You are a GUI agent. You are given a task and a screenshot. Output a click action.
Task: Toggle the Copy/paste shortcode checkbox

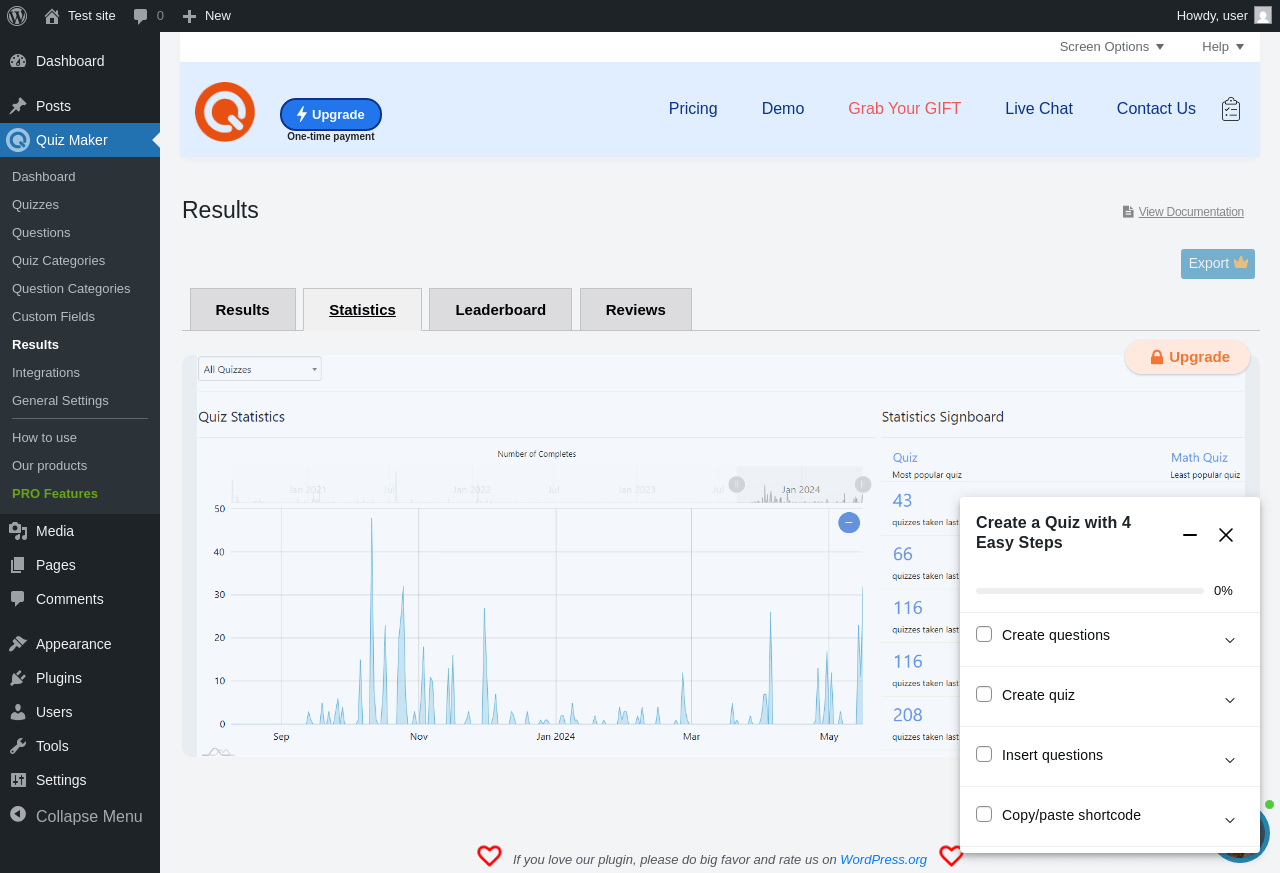(x=984, y=814)
